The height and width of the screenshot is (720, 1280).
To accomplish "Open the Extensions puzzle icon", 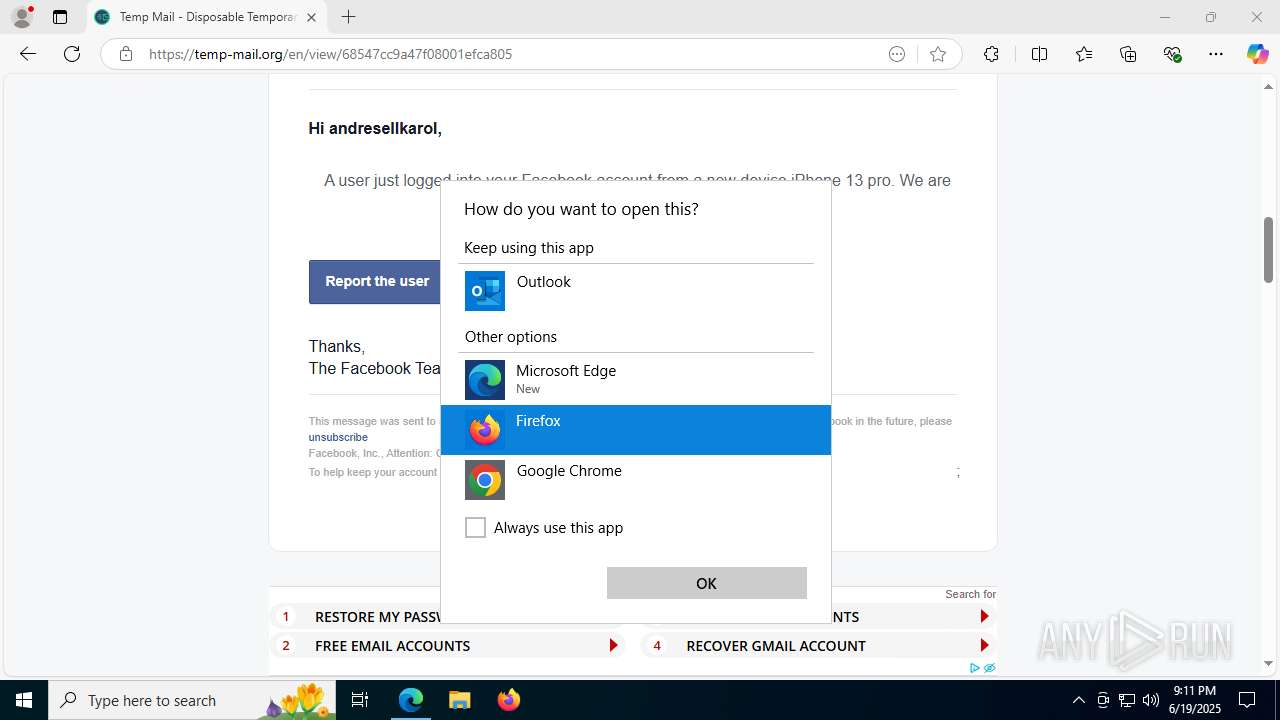I will click(x=991, y=54).
